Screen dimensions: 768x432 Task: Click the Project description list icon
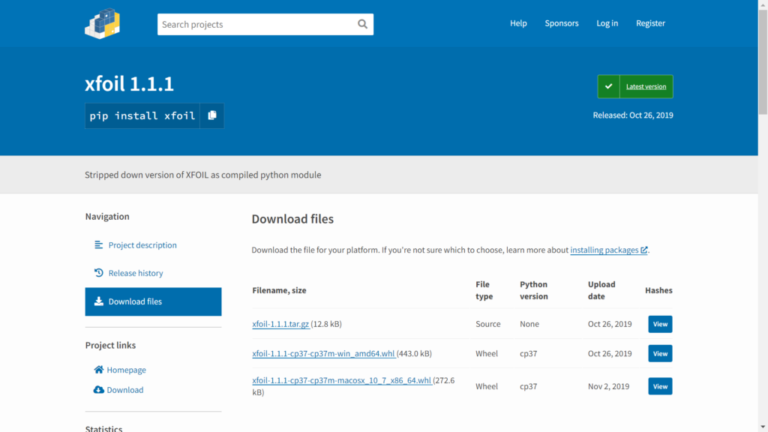(99, 245)
